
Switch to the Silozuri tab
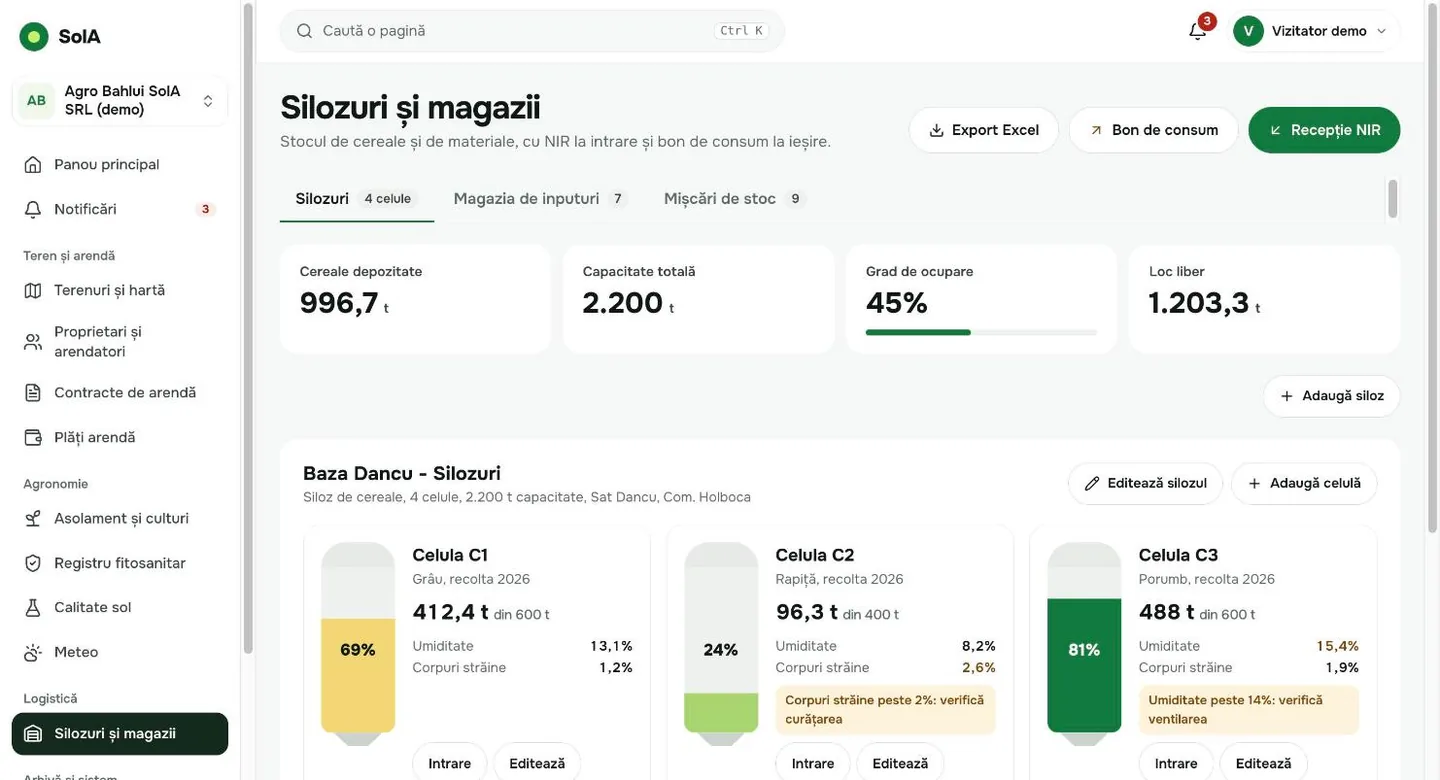pos(356,199)
